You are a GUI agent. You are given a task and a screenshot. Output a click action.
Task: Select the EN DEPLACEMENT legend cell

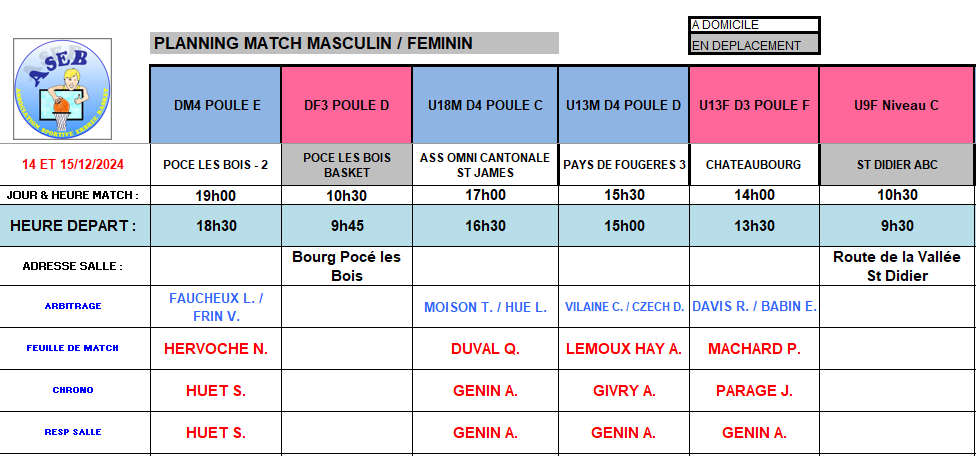[754, 45]
